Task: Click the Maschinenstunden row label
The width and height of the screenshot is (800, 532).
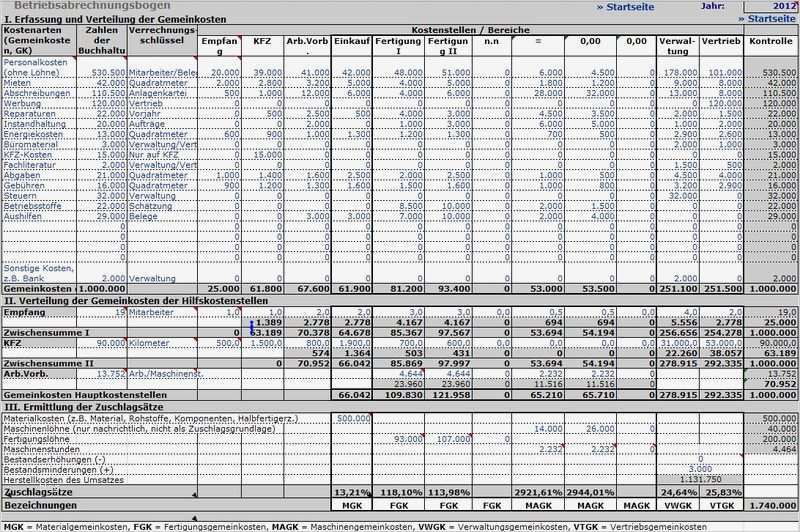Action: tap(41, 449)
